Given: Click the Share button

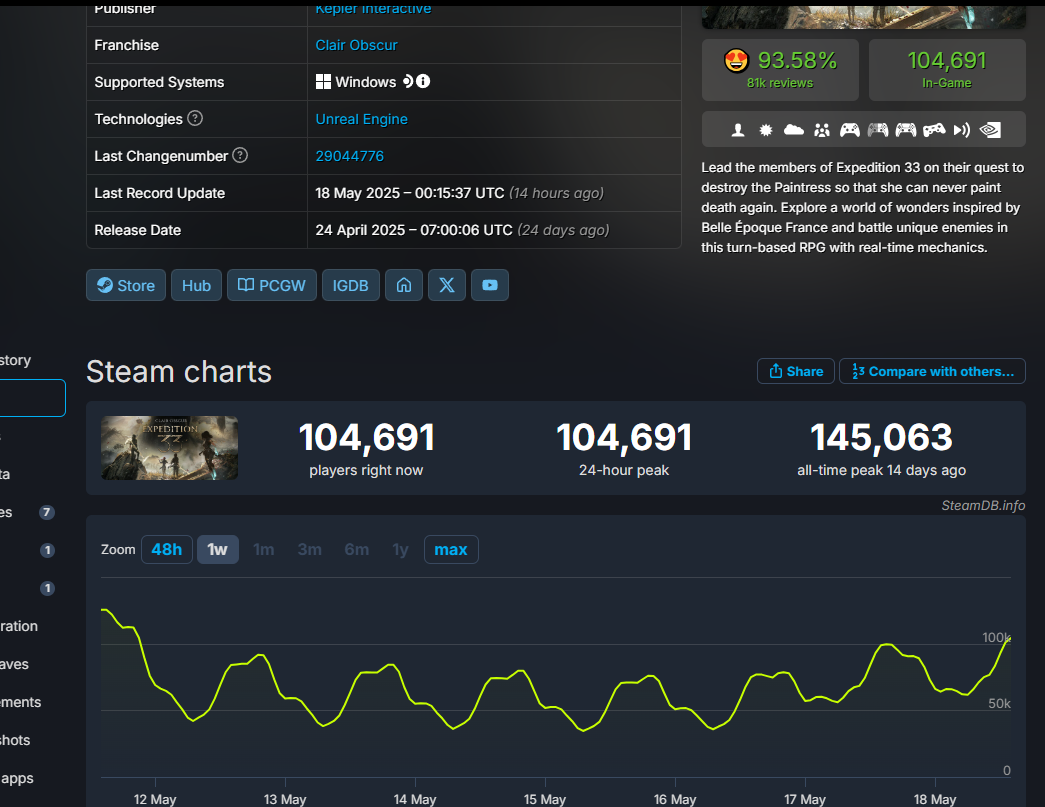Looking at the screenshot, I should pos(796,371).
